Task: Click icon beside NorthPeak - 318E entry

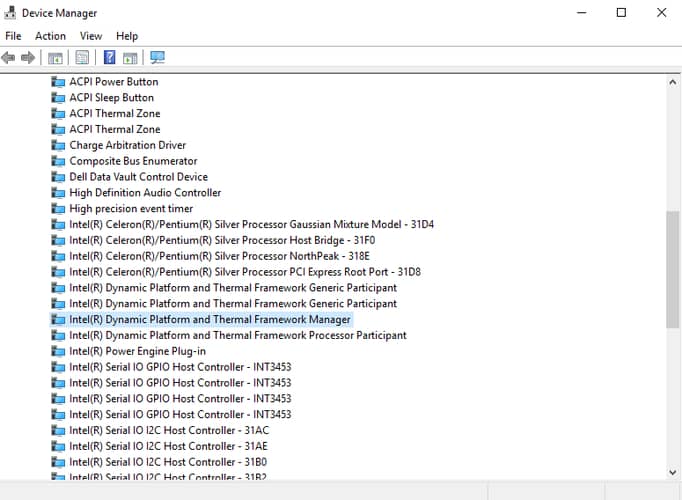Action: pyautogui.click(x=58, y=256)
